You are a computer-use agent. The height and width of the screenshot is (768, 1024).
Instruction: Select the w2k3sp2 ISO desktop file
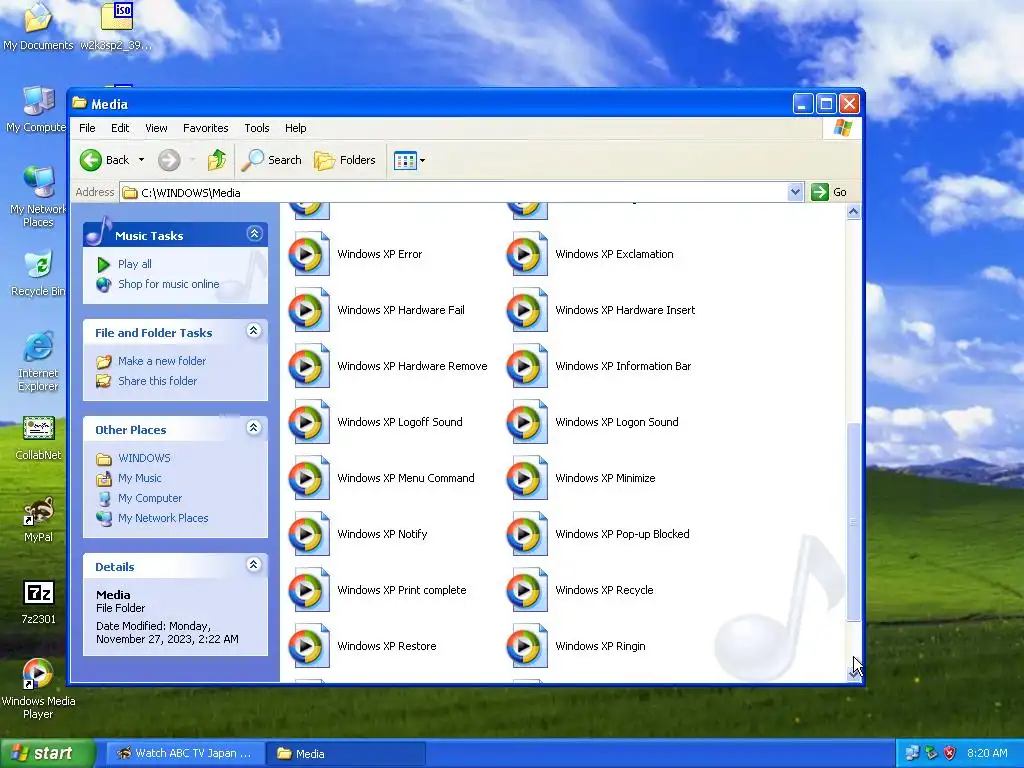116,26
